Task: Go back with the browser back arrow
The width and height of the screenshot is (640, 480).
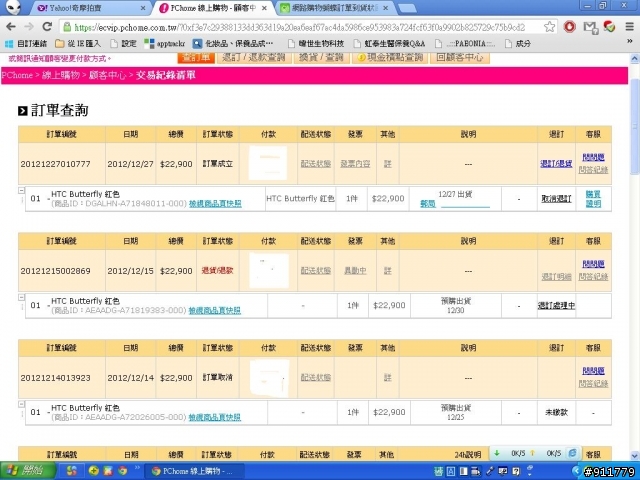Action: [11, 27]
